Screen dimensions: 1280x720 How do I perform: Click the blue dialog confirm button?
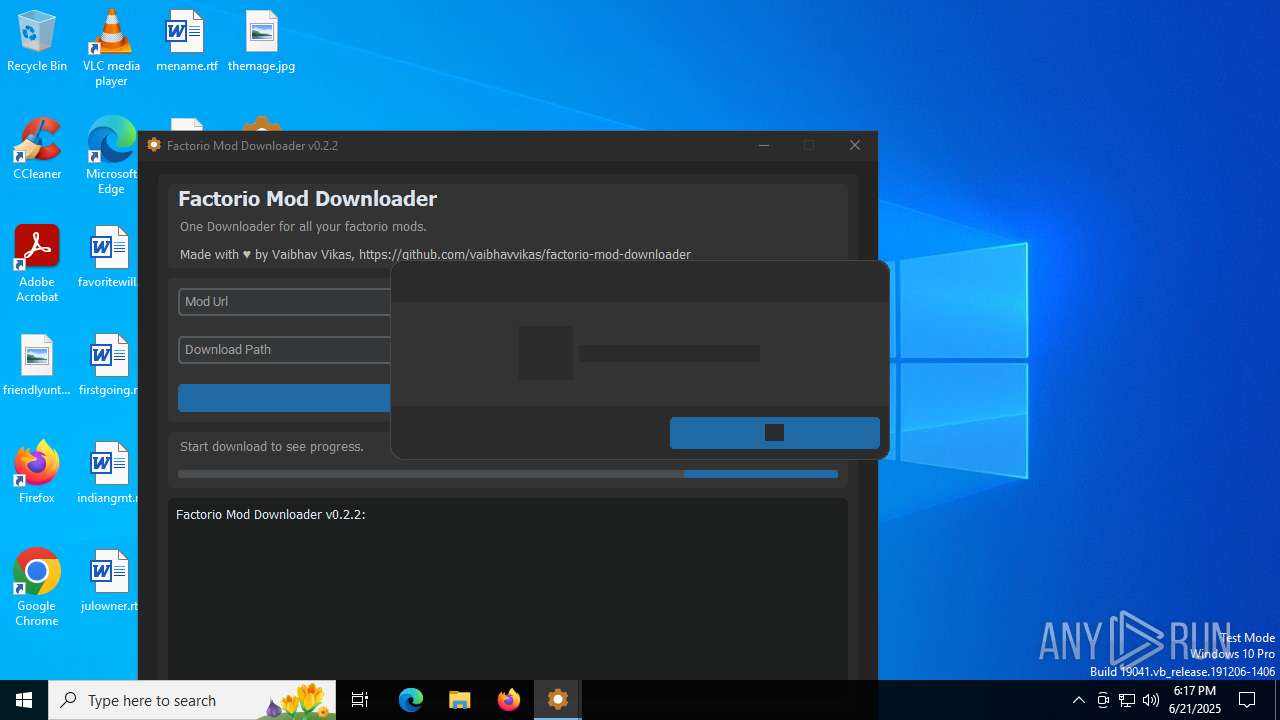[775, 432]
